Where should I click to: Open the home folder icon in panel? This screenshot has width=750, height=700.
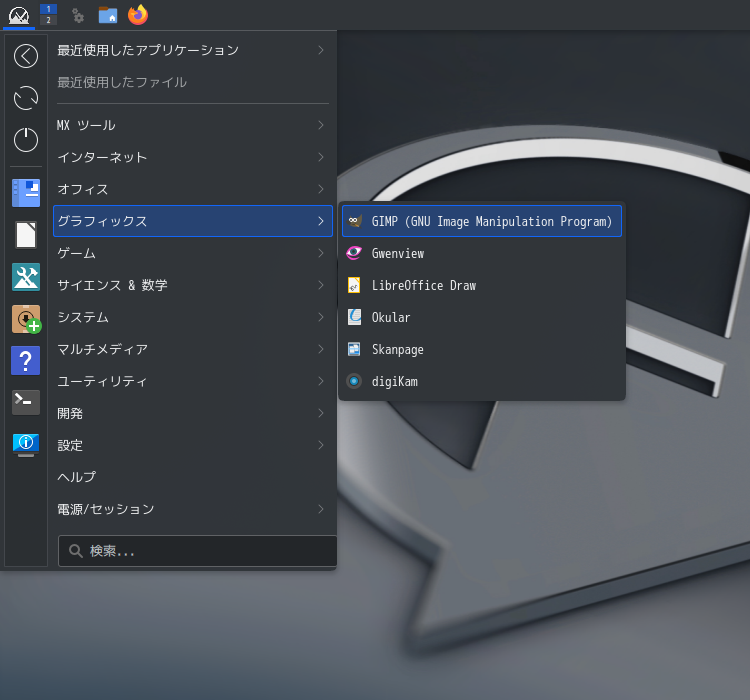[x=108, y=15]
